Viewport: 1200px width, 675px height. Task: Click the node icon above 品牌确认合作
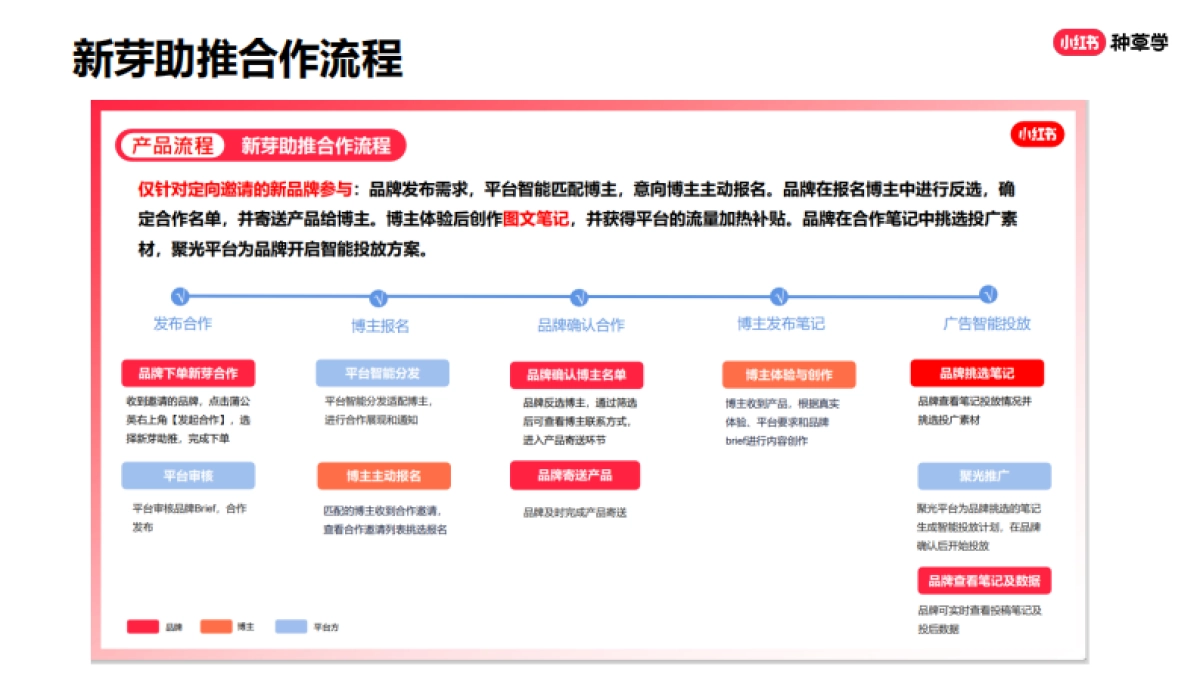coord(580,296)
